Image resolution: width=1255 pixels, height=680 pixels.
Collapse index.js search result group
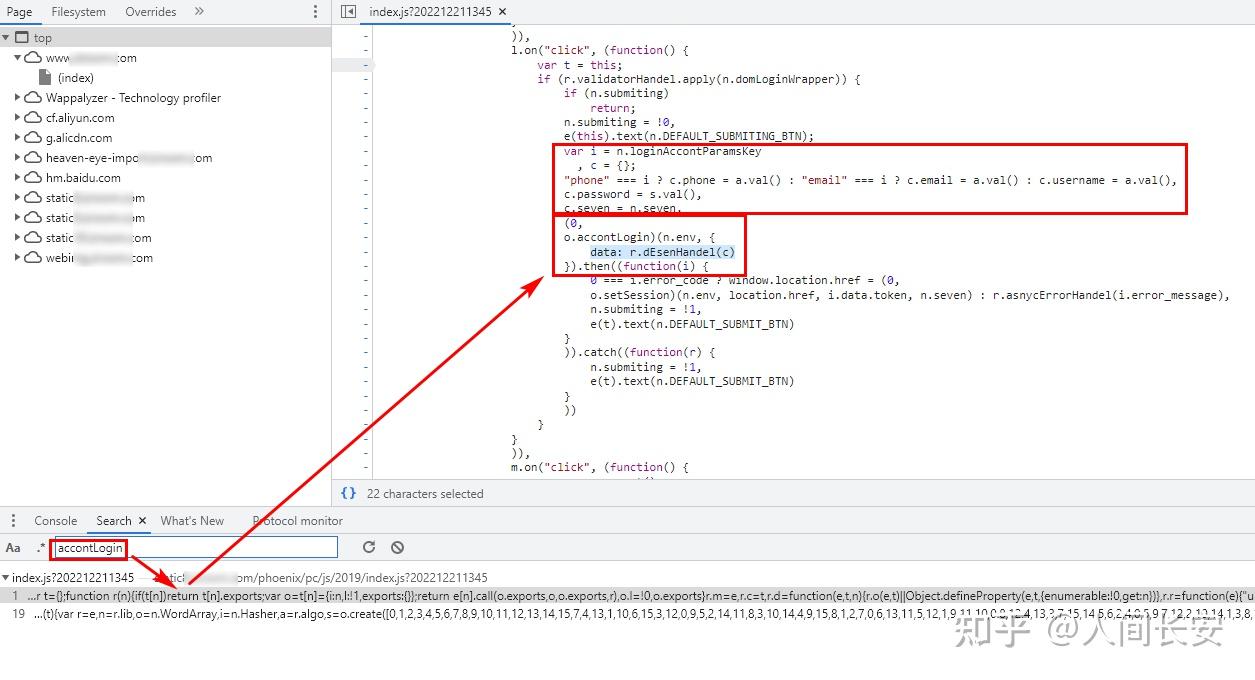[x=6, y=578]
